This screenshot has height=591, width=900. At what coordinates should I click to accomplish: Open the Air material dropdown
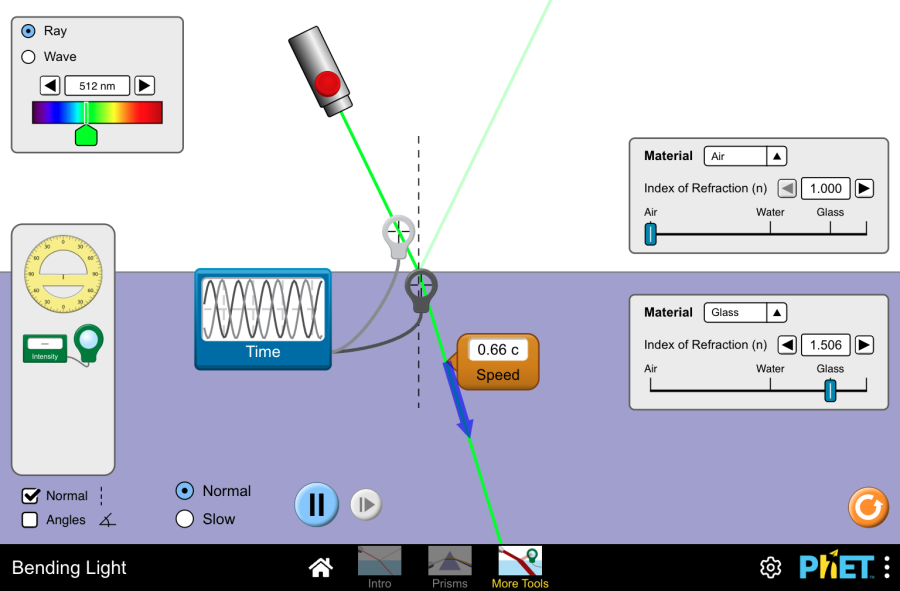[x=745, y=156]
